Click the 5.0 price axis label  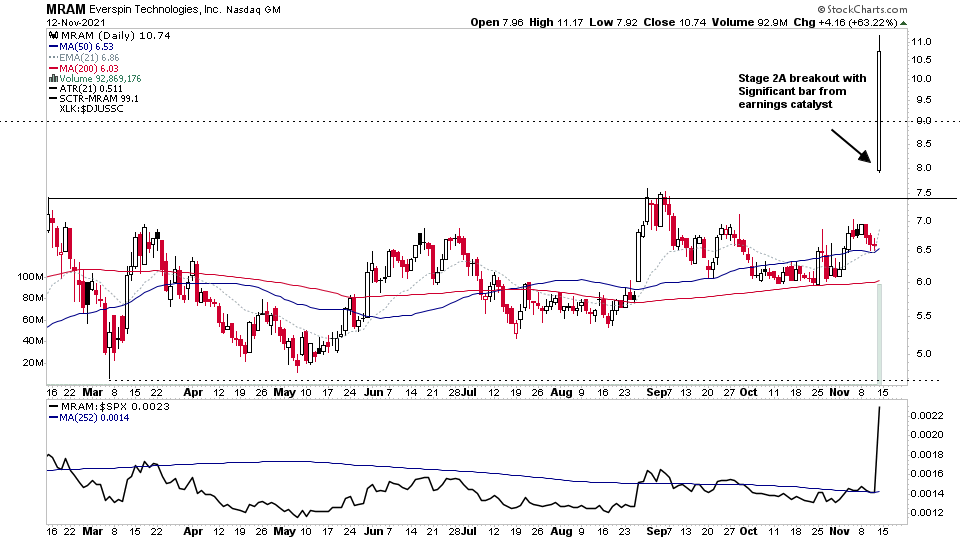pyautogui.click(x=924, y=354)
